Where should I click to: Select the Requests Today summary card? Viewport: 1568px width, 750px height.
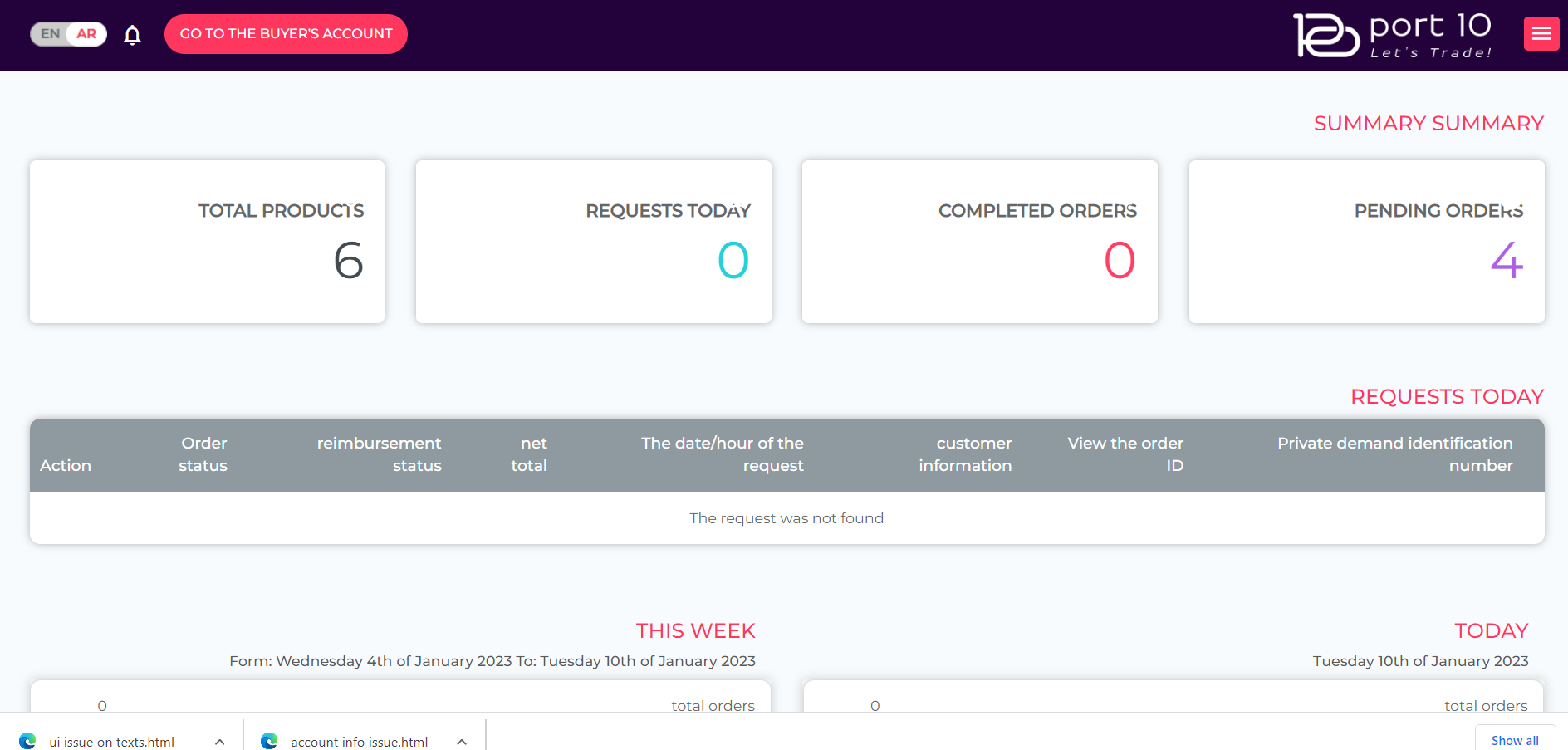pos(594,242)
